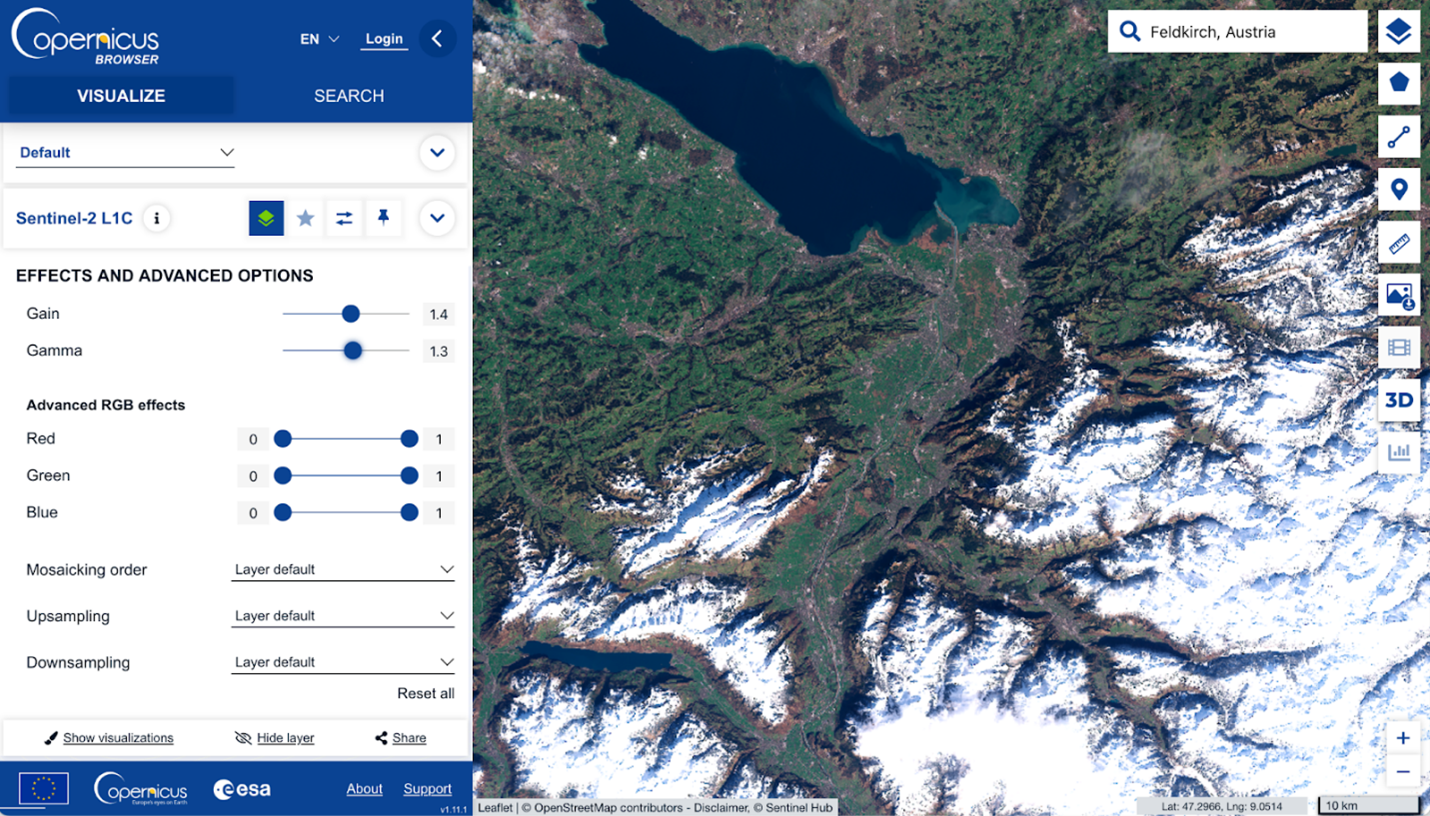Click the Gain slider handle
Screen dimensions: 1430x816
(x=350, y=314)
